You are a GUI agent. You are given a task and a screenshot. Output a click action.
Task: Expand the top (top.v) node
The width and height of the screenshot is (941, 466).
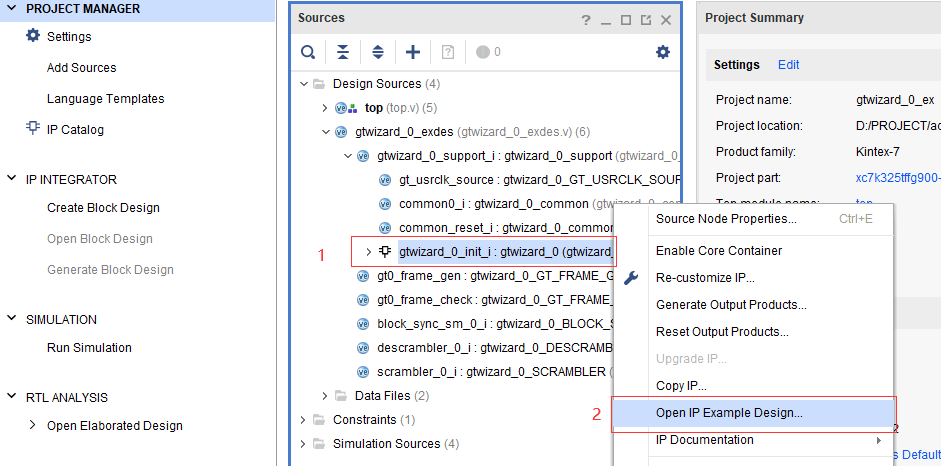[x=325, y=108]
